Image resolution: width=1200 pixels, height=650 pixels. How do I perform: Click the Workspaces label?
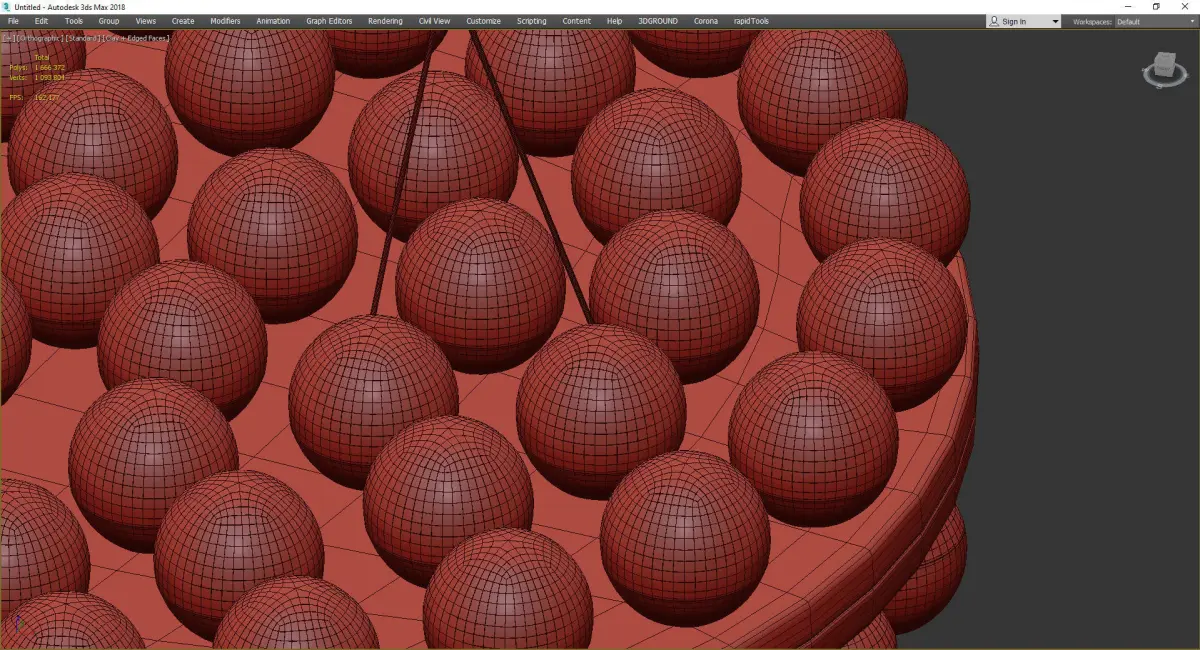(1092, 21)
